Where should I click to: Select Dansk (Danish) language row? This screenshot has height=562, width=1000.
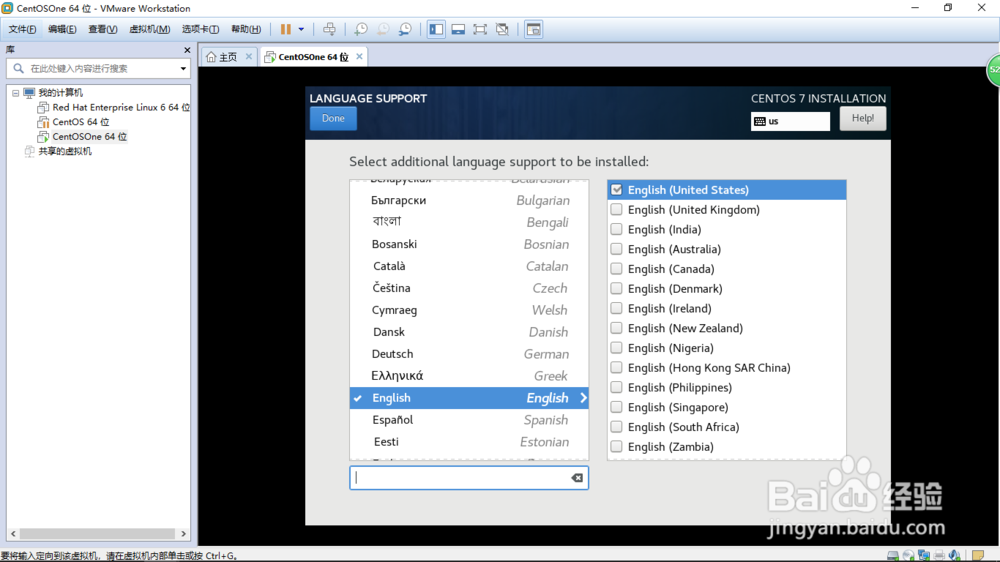tap(469, 332)
